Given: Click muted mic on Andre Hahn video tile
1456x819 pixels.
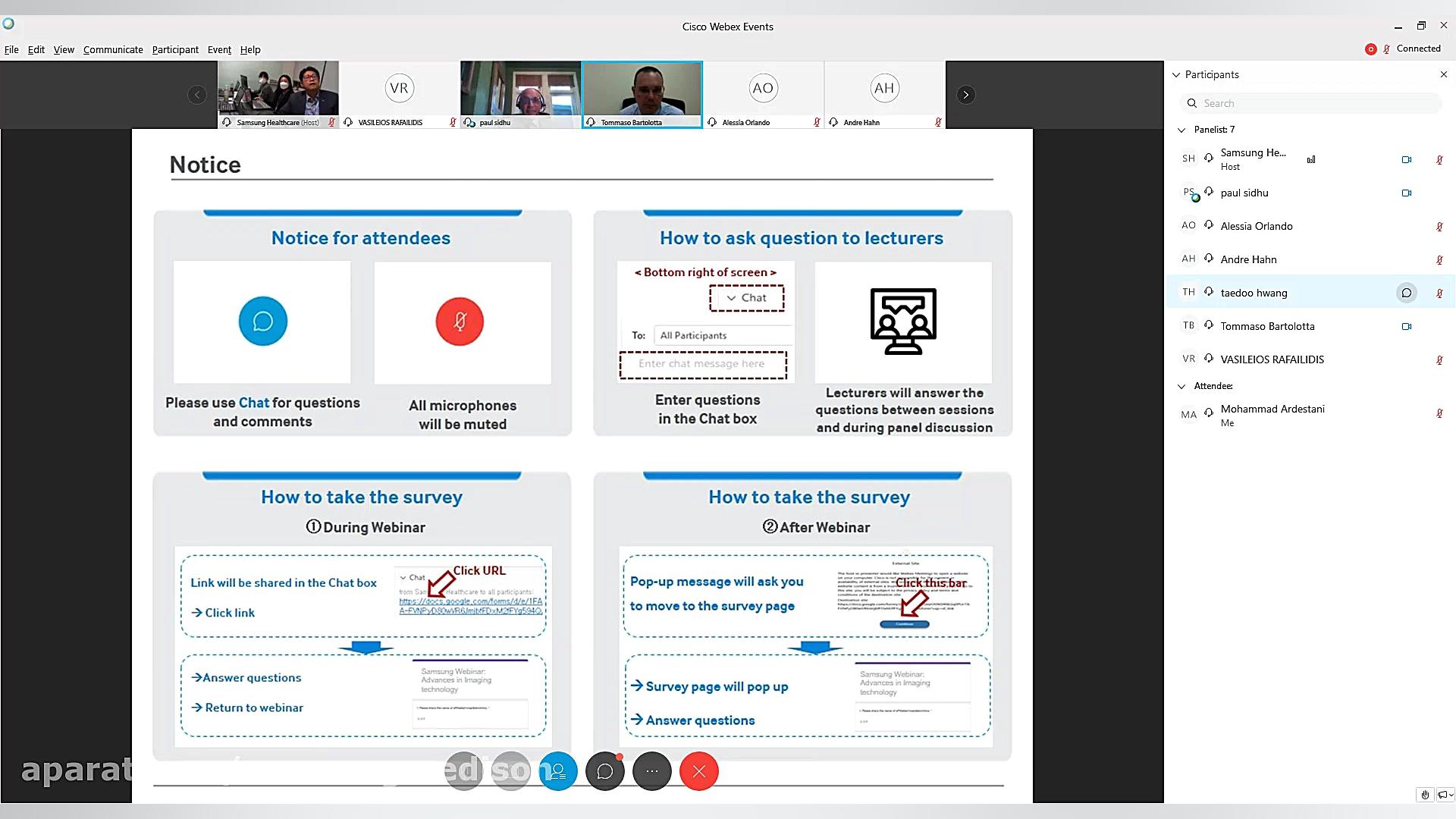Looking at the screenshot, I should tap(938, 122).
